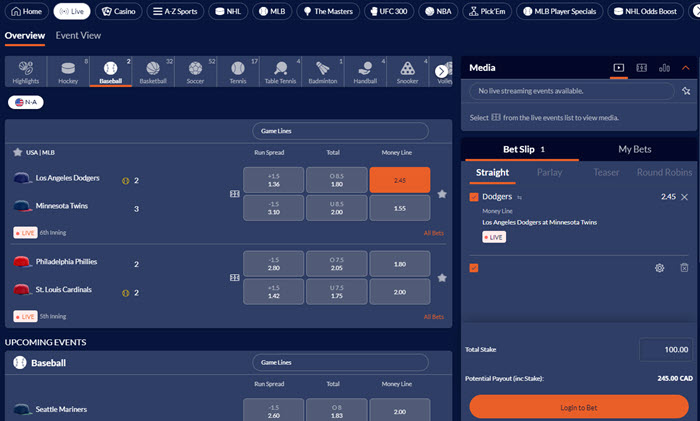
Task: Select Highlights sport icon
Action: 26,71
